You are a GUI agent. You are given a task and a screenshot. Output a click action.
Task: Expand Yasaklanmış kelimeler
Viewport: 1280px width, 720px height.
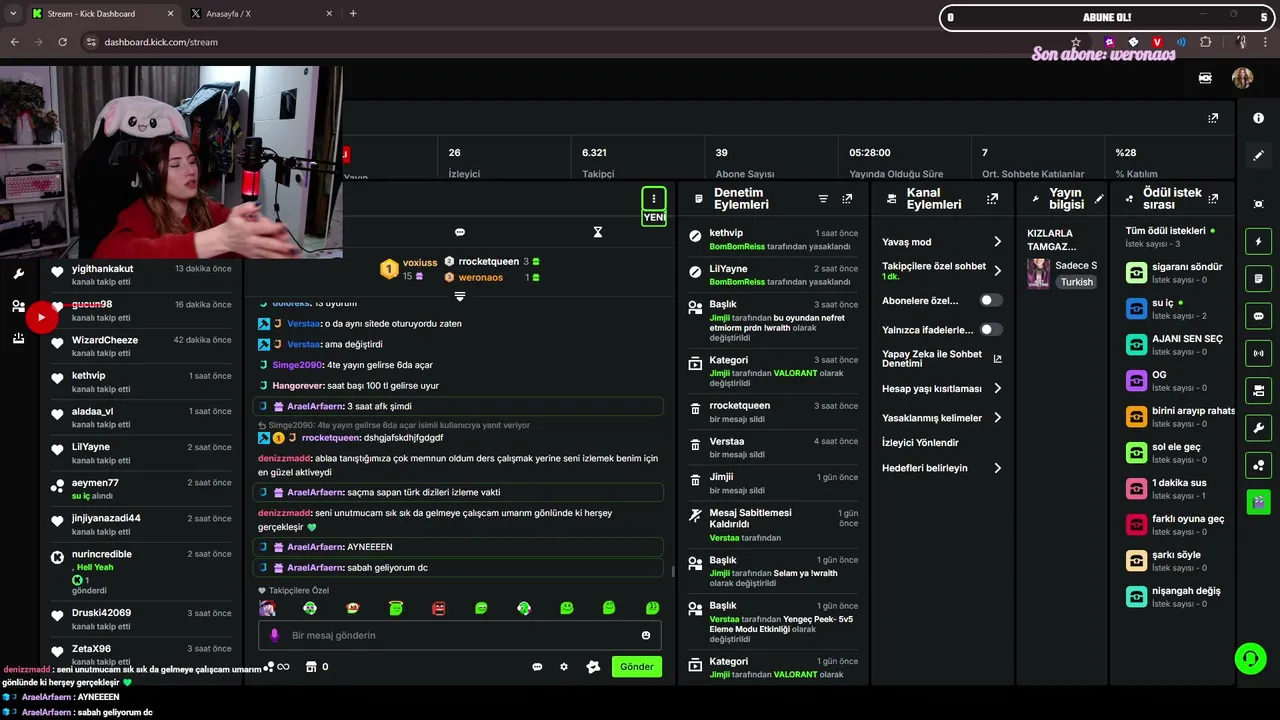coord(942,418)
